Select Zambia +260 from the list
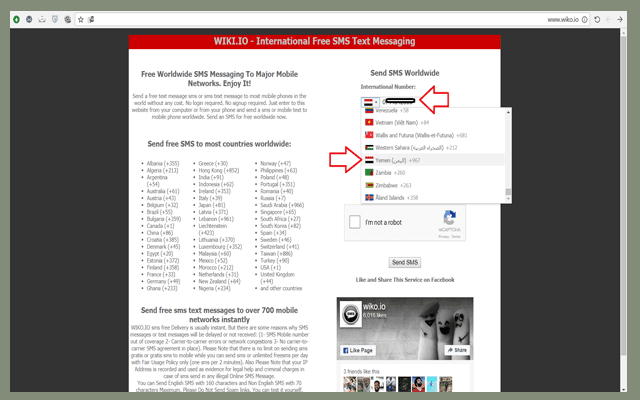The height and width of the screenshot is (400, 640). pos(433,173)
